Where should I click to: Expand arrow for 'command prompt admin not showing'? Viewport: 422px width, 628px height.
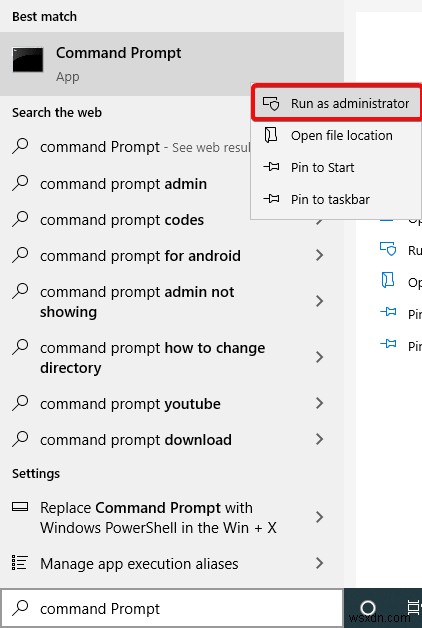pos(319,301)
